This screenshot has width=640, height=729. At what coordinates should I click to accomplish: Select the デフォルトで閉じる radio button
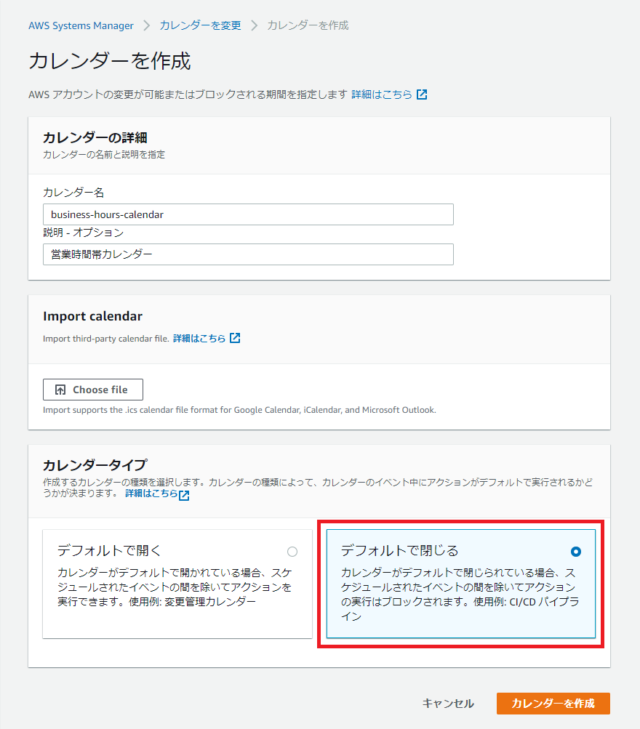(575, 551)
